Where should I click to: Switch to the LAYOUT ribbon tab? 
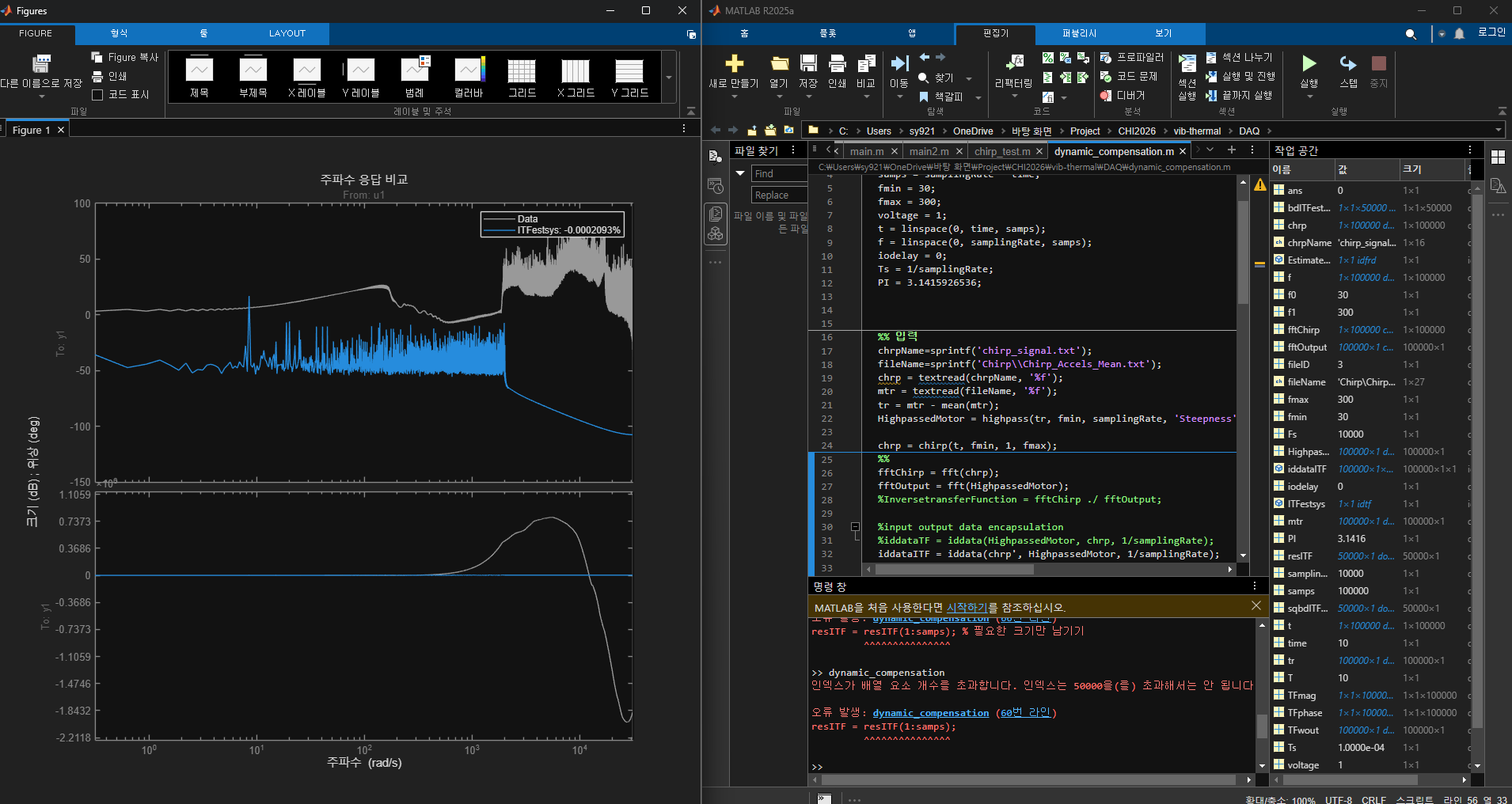(287, 33)
